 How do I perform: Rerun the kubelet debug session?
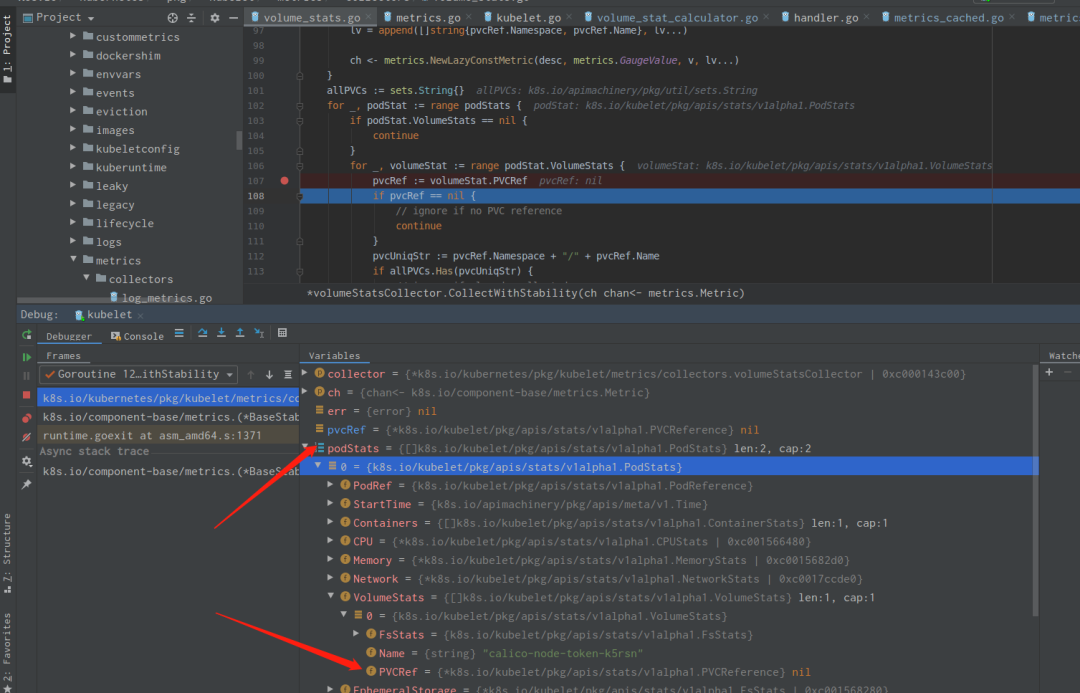point(27,335)
